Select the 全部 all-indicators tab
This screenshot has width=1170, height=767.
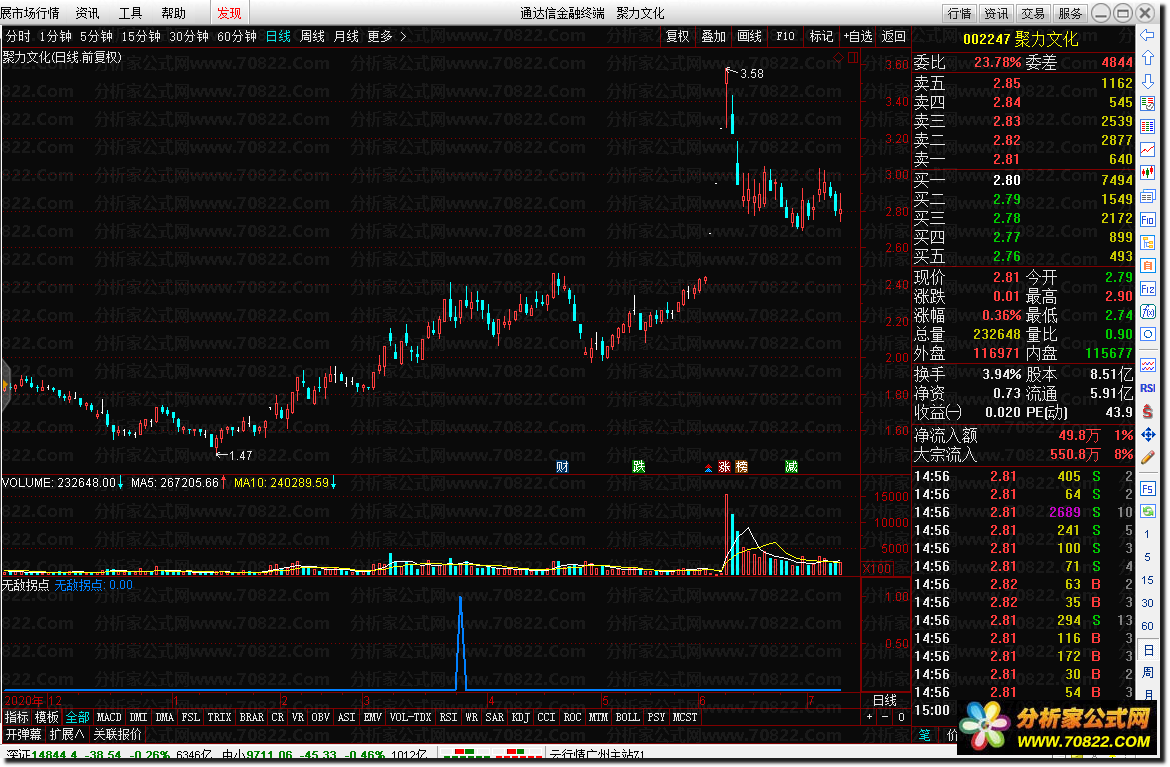78,717
